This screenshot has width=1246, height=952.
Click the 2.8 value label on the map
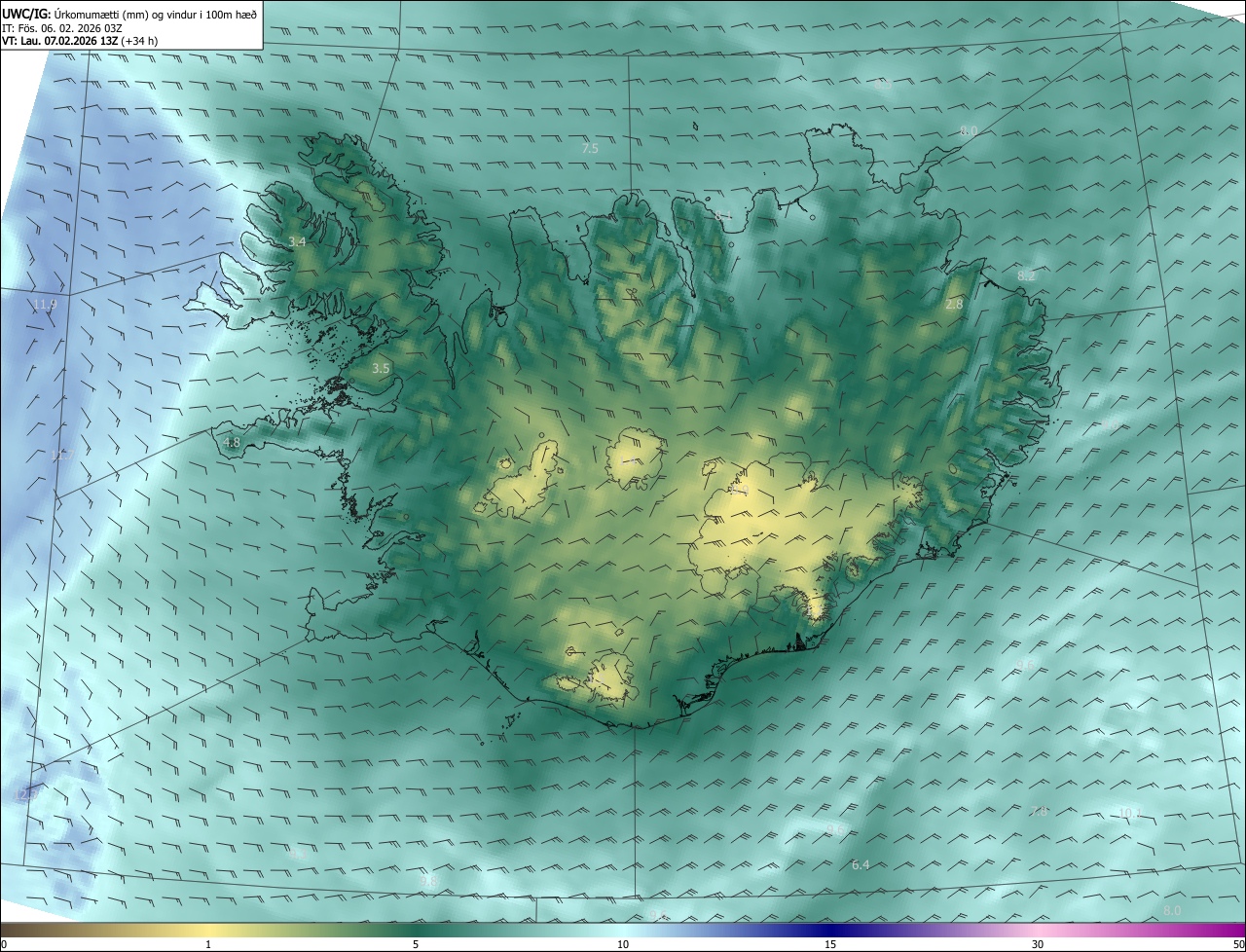point(954,304)
